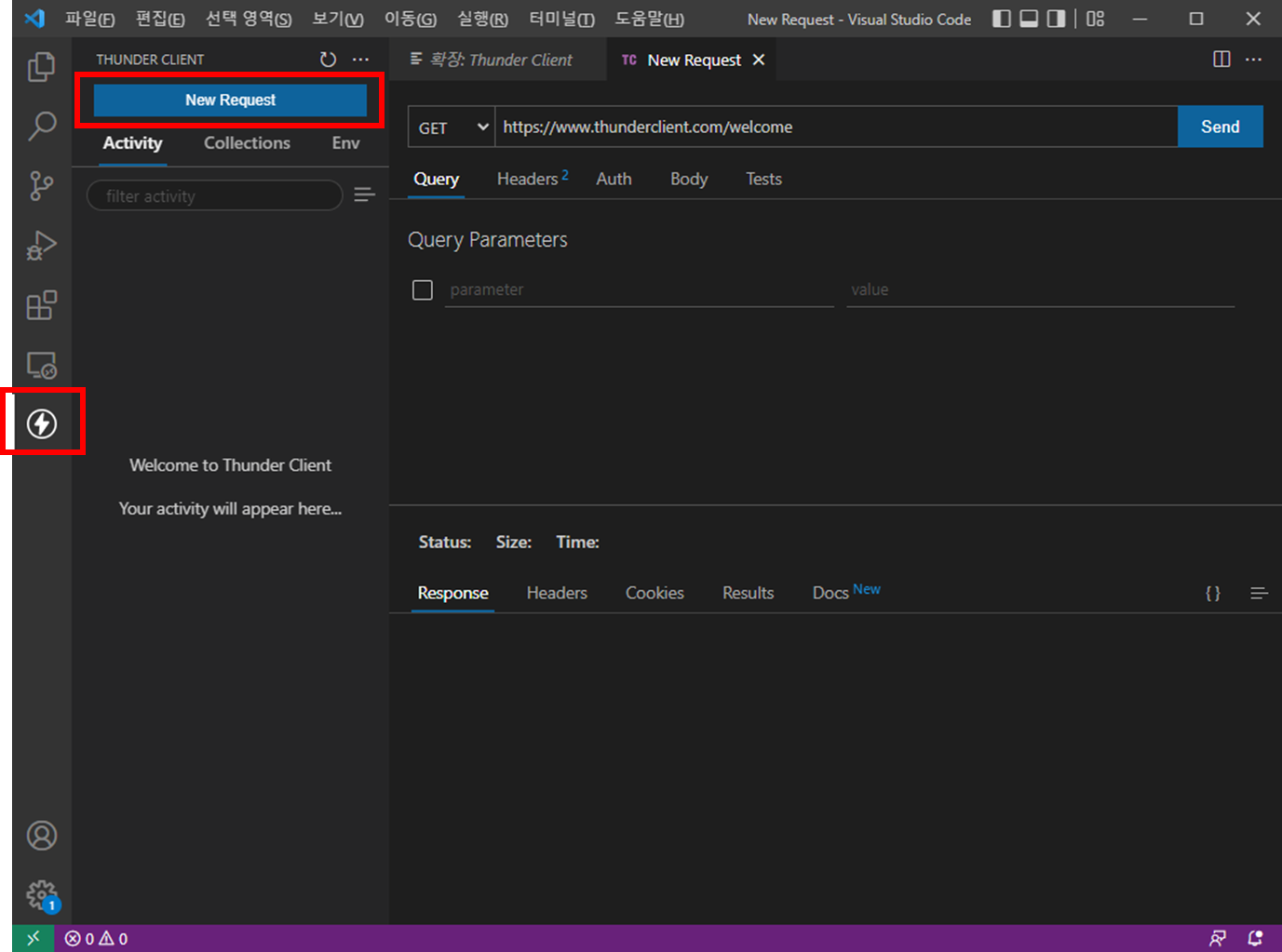The image size is (1282, 952).
Task: Click split editor right icon
Action: (1222, 60)
